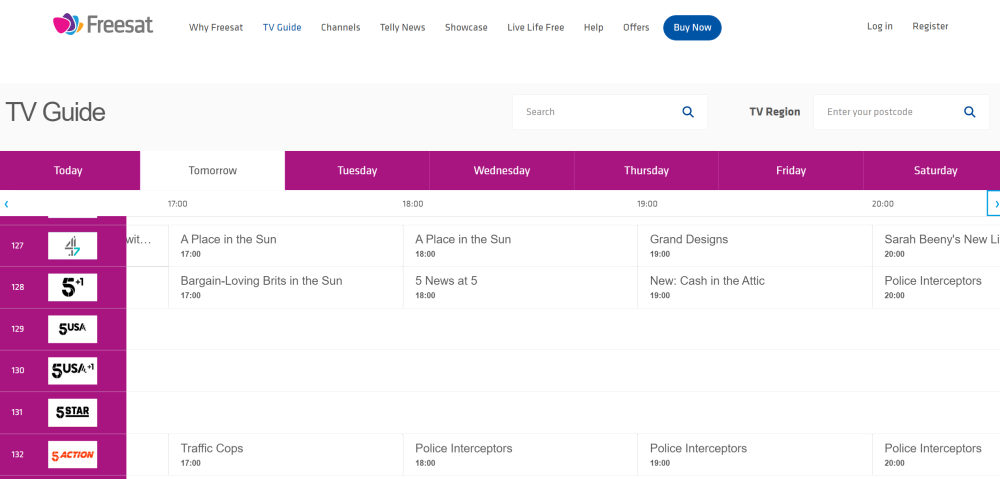The width and height of the screenshot is (1000, 479).
Task: Switch to the Tomorrow tab
Action: tap(212, 170)
